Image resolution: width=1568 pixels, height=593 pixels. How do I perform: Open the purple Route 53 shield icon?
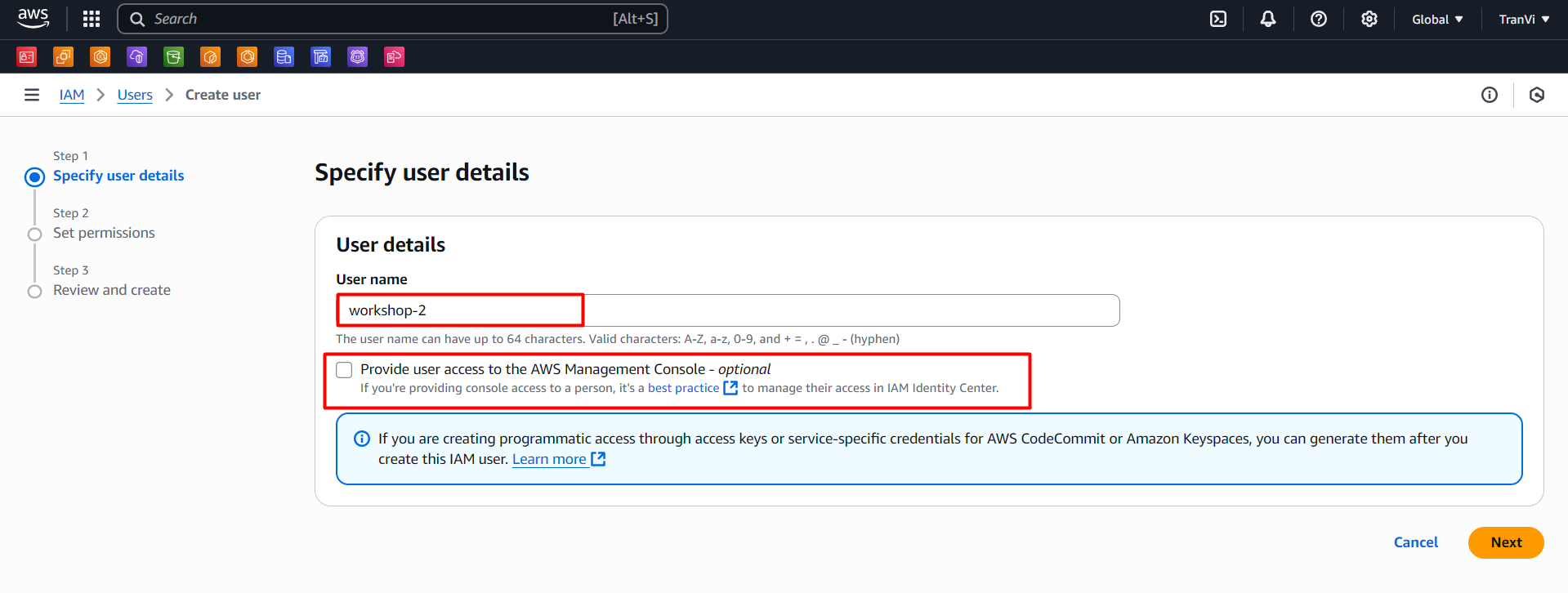pos(357,56)
